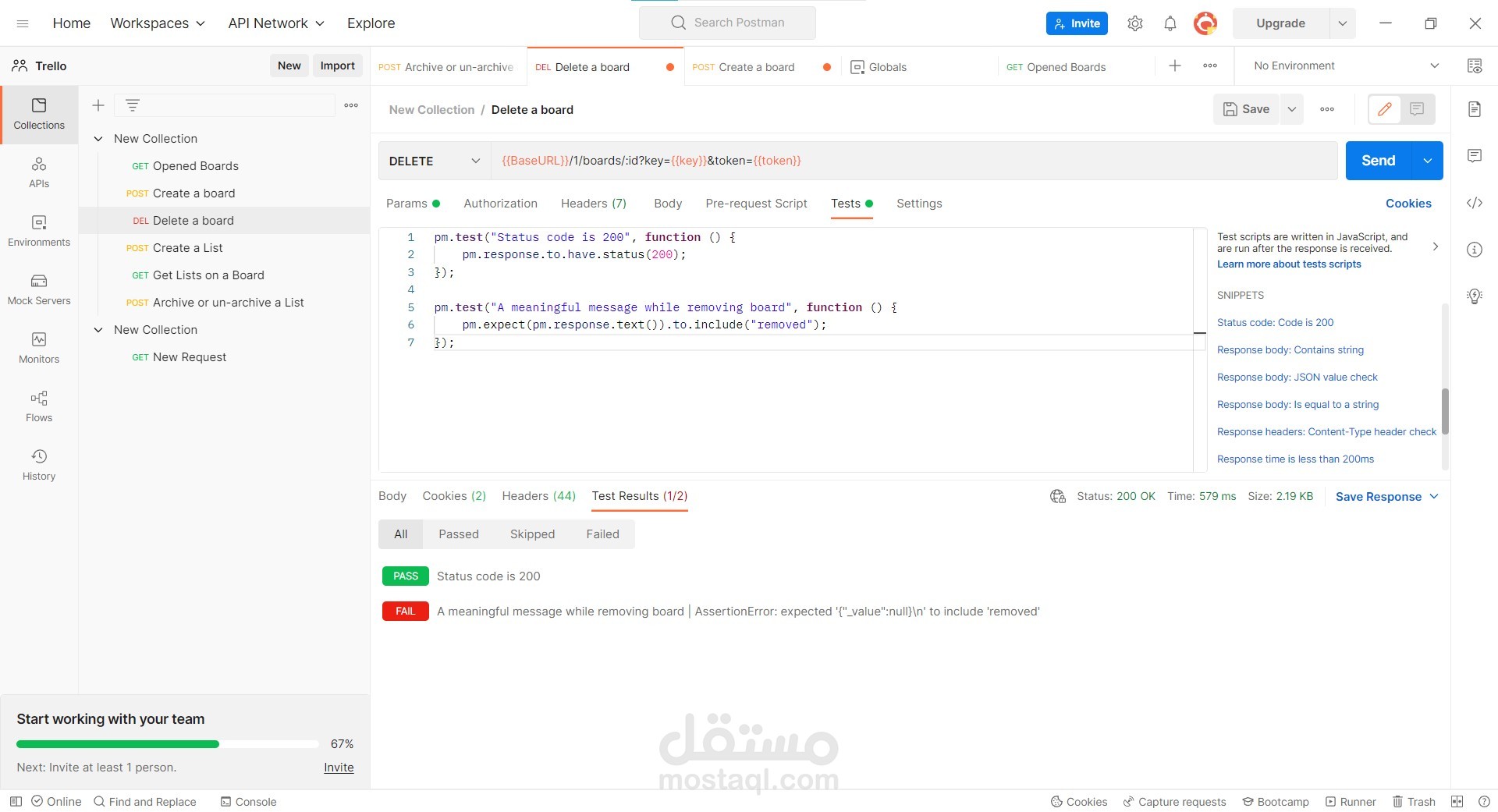Open the Comments side pane icon
This screenshot has height=812, width=1498.
pyautogui.click(x=1475, y=156)
